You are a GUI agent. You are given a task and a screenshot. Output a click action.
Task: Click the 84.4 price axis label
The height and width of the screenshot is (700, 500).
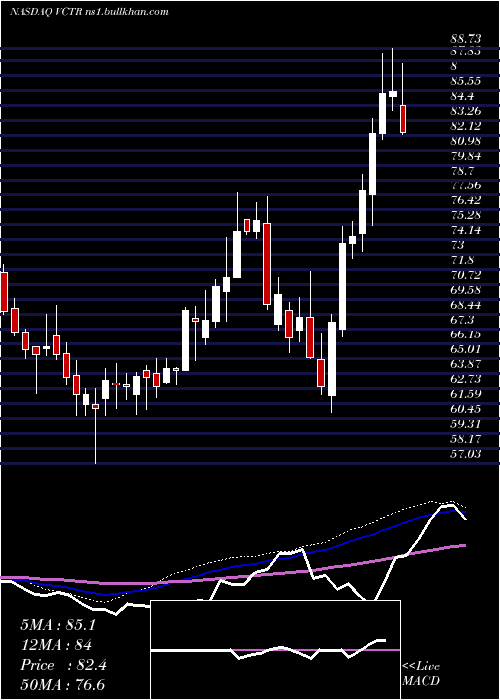[462, 96]
